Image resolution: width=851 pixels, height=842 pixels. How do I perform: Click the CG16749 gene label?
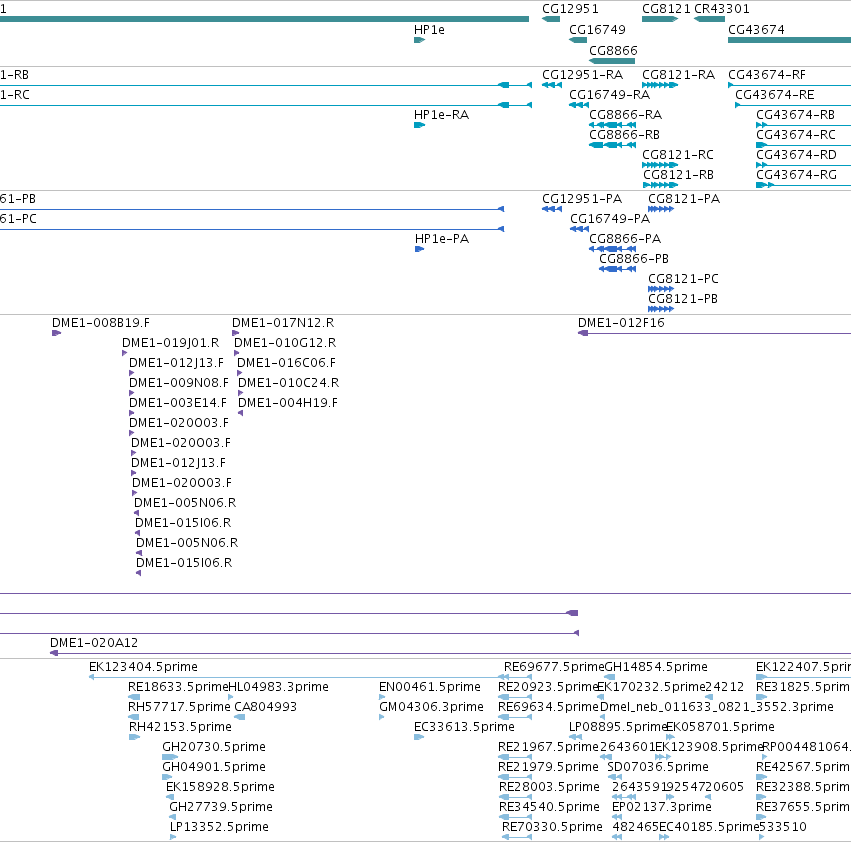(x=597, y=30)
